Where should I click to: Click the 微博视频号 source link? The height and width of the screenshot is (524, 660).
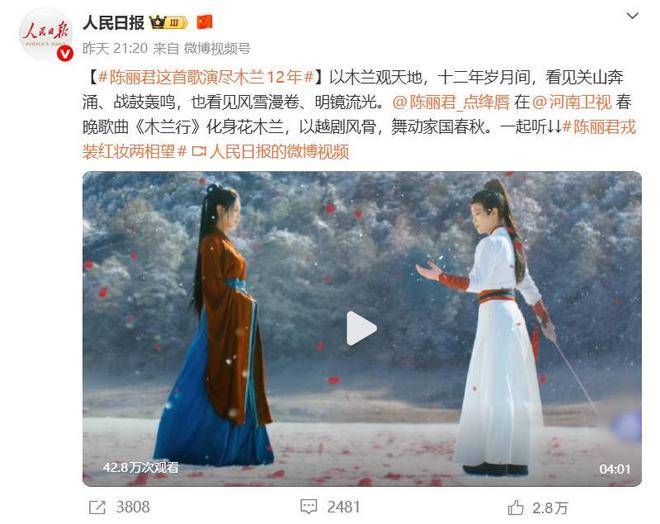(217, 49)
